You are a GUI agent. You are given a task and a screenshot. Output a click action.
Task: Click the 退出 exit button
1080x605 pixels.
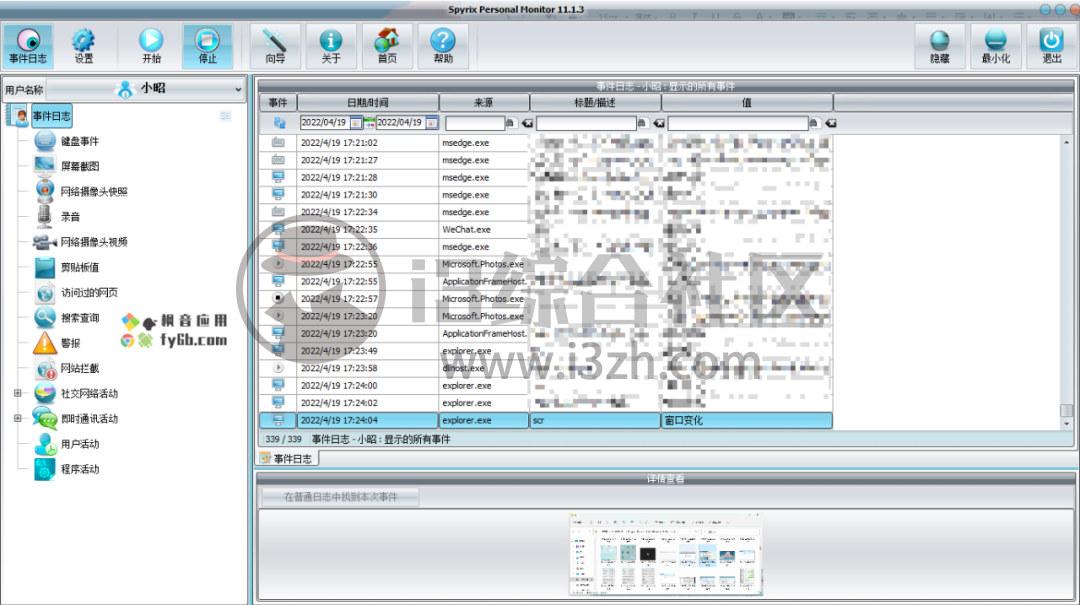pyautogui.click(x=1051, y=46)
